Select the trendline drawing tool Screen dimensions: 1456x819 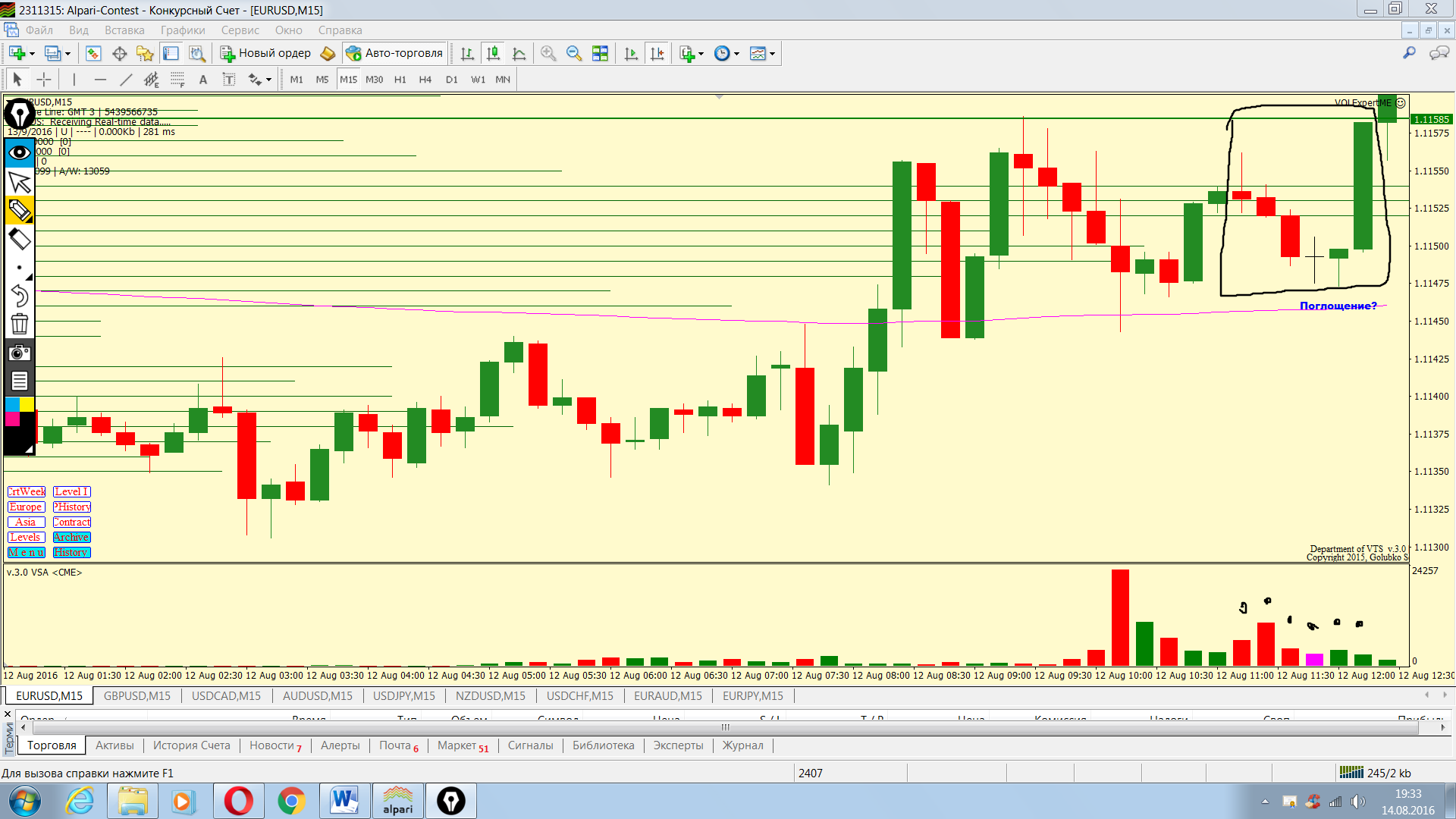tap(126, 80)
